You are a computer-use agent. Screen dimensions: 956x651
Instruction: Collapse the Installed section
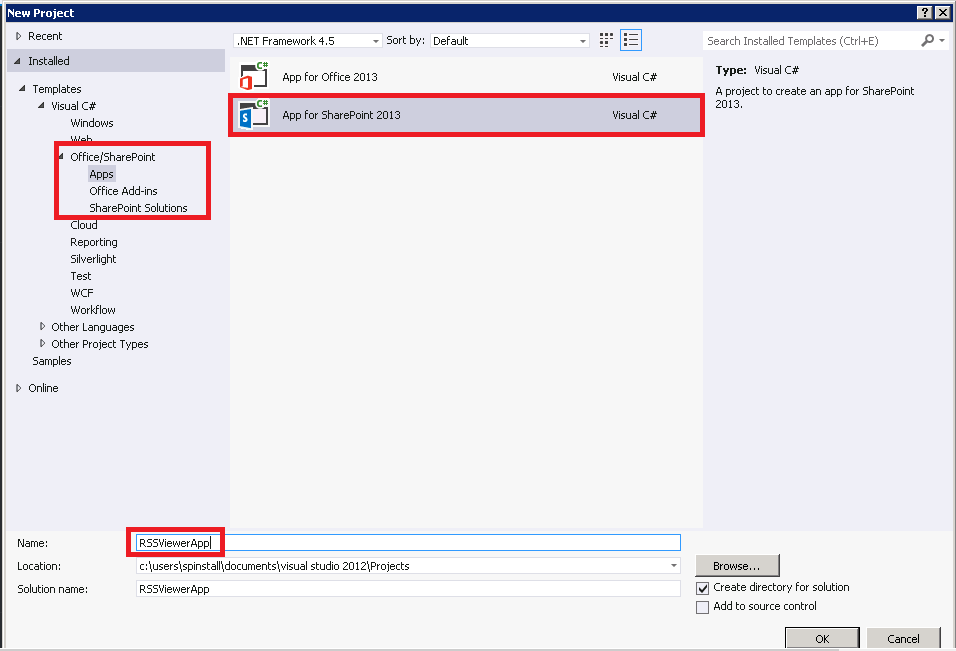point(17,61)
